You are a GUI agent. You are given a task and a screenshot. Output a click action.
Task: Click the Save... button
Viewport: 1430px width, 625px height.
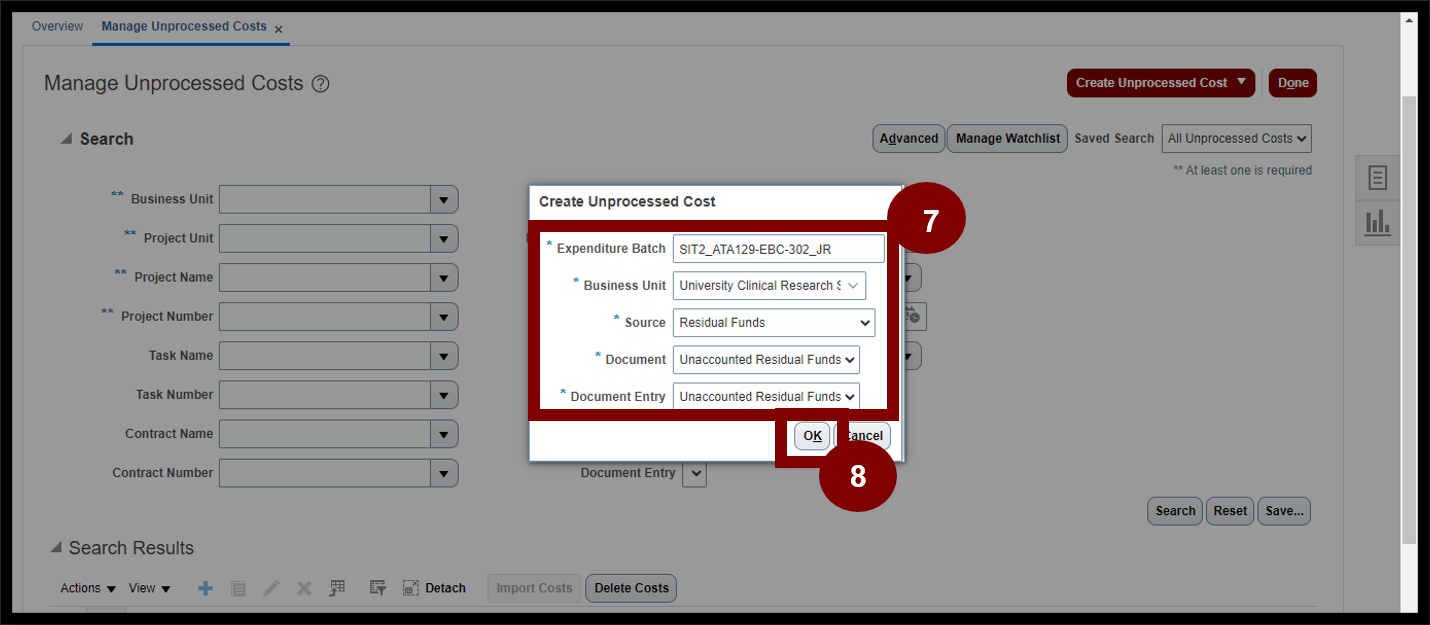point(1284,511)
